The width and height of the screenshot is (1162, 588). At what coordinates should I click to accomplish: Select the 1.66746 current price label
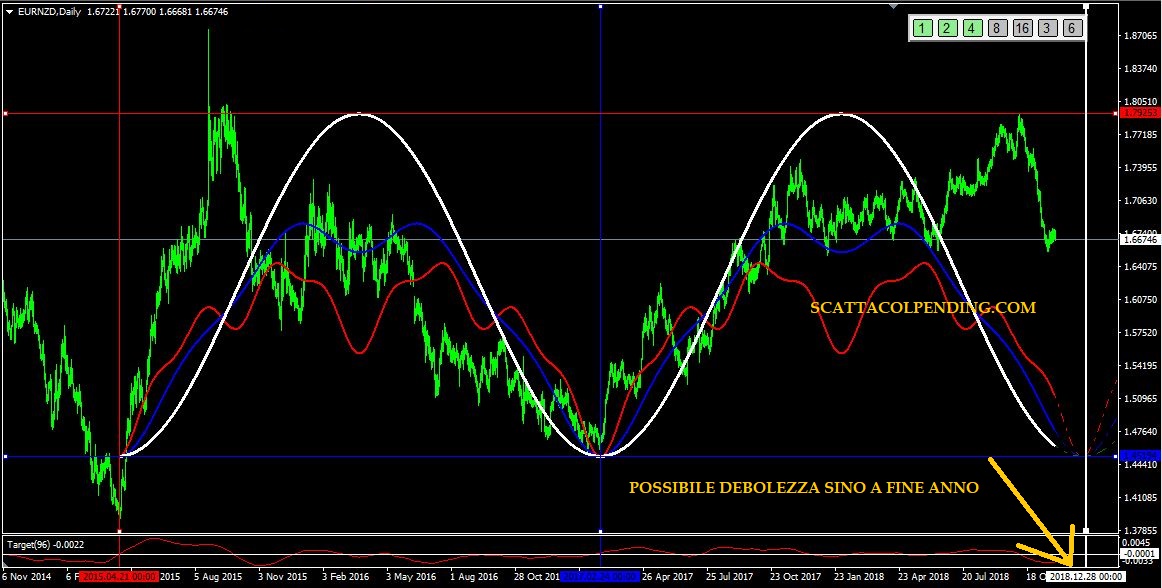point(1139,240)
